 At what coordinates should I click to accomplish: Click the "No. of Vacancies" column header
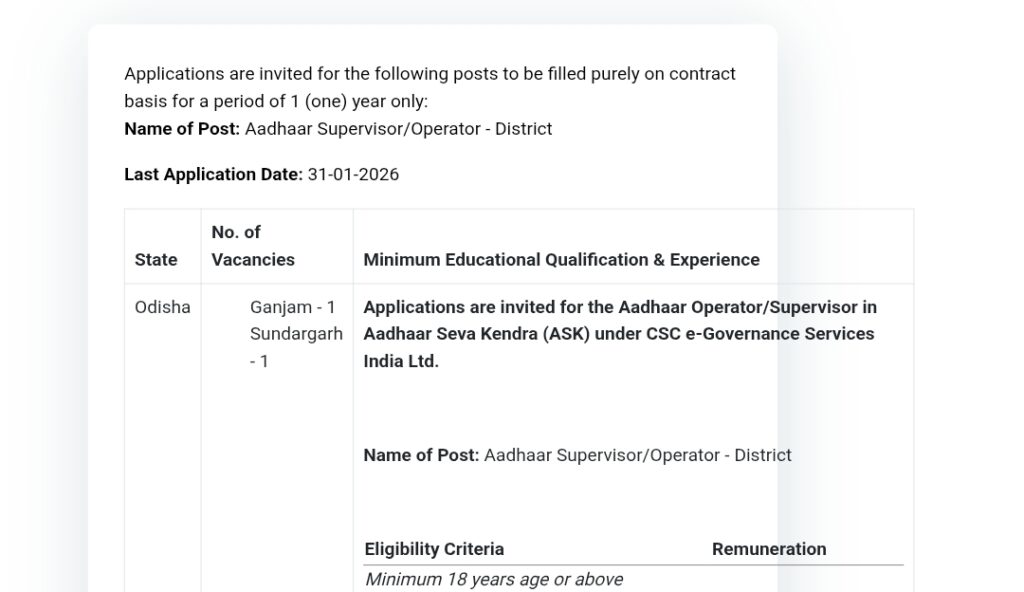coord(253,246)
